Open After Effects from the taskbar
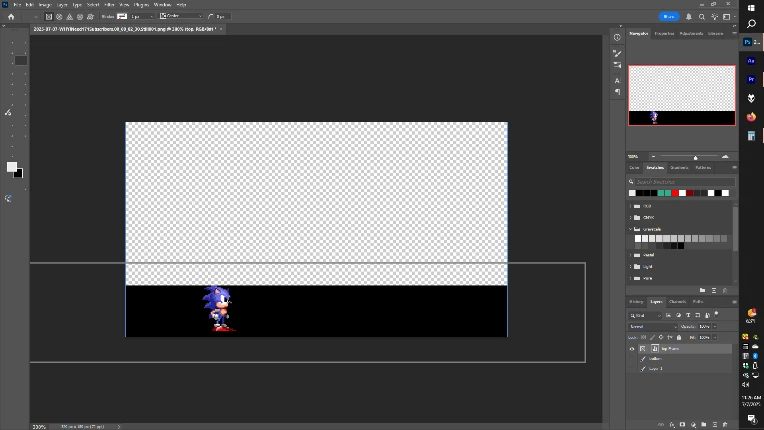The height and width of the screenshot is (430, 764). tap(751, 61)
